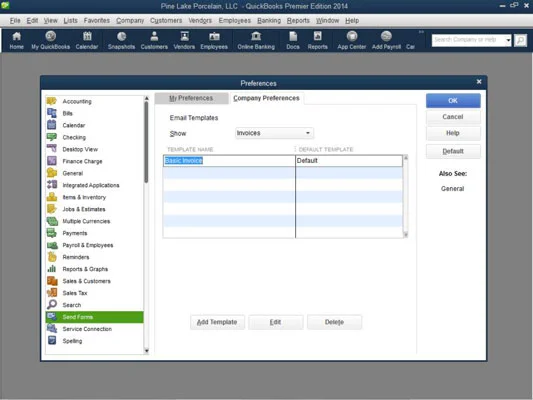Click the dialog Help button
Image resolution: width=533 pixels, height=400 pixels.
(453, 133)
